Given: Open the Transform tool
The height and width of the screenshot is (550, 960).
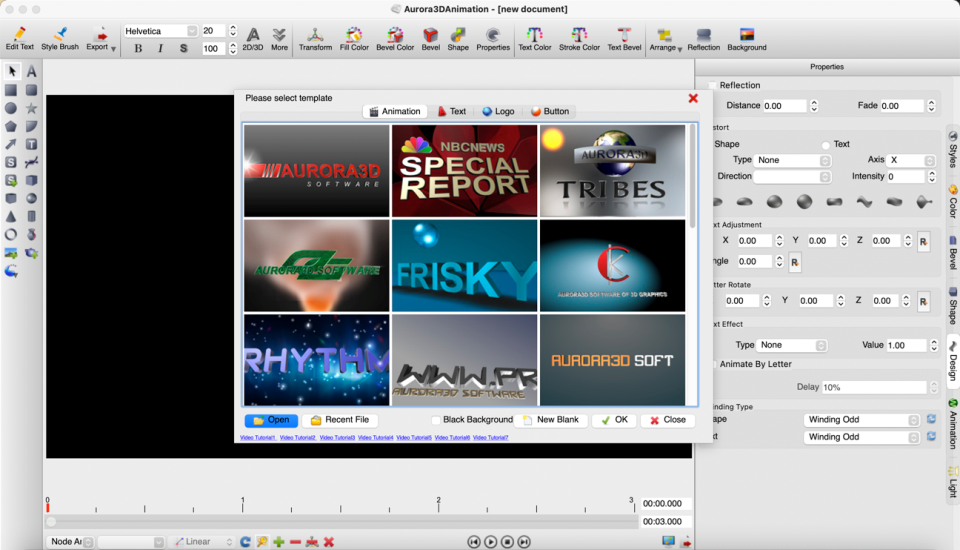Looking at the screenshot, I should (x=315, y=39).
